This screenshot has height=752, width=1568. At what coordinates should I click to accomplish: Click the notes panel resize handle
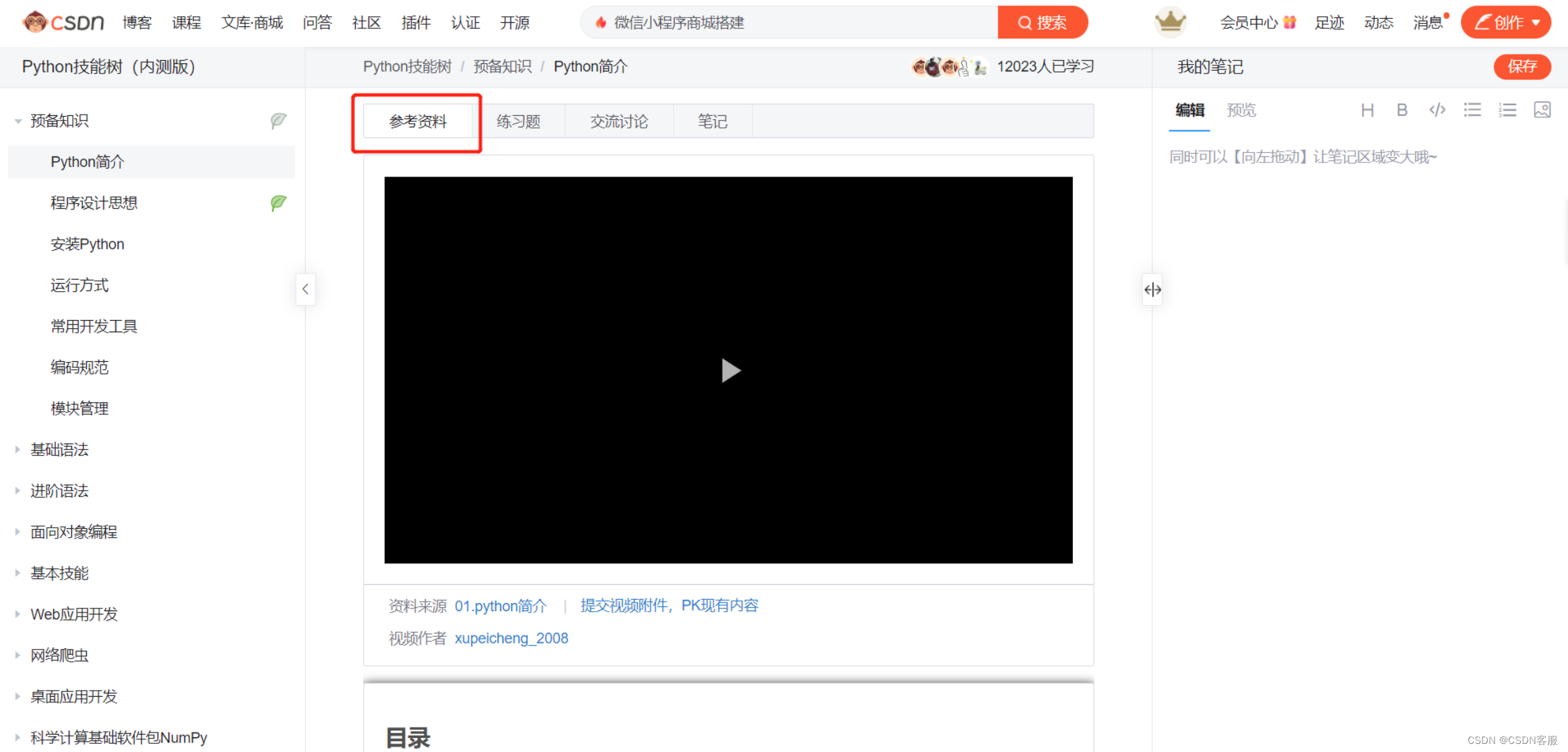1152,290
